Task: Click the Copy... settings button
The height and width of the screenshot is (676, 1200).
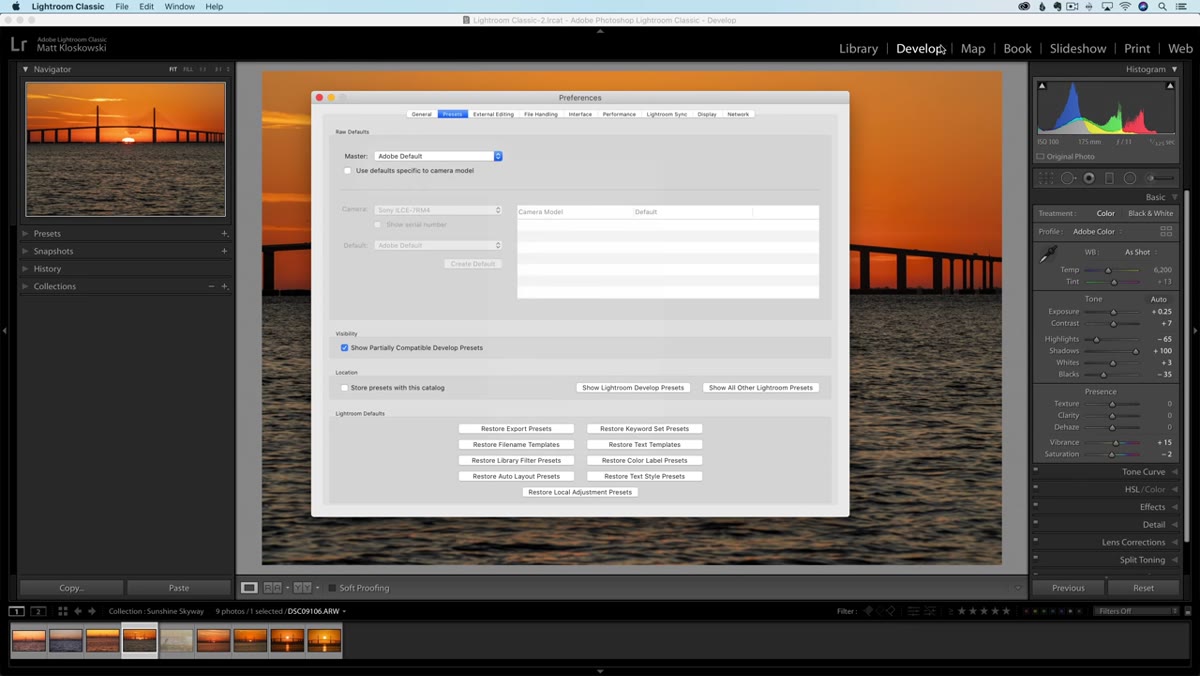Action: tap(72, 588)
